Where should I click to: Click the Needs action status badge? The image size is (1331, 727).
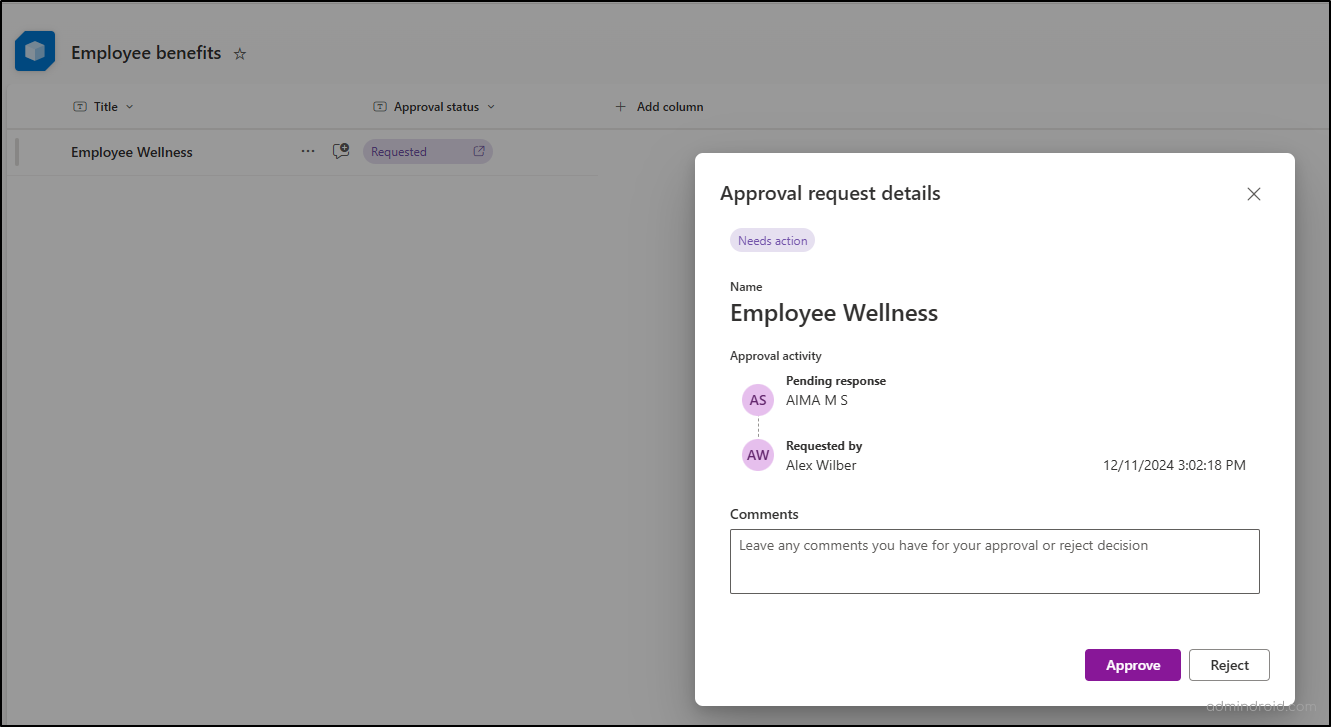tap(771, 240)
